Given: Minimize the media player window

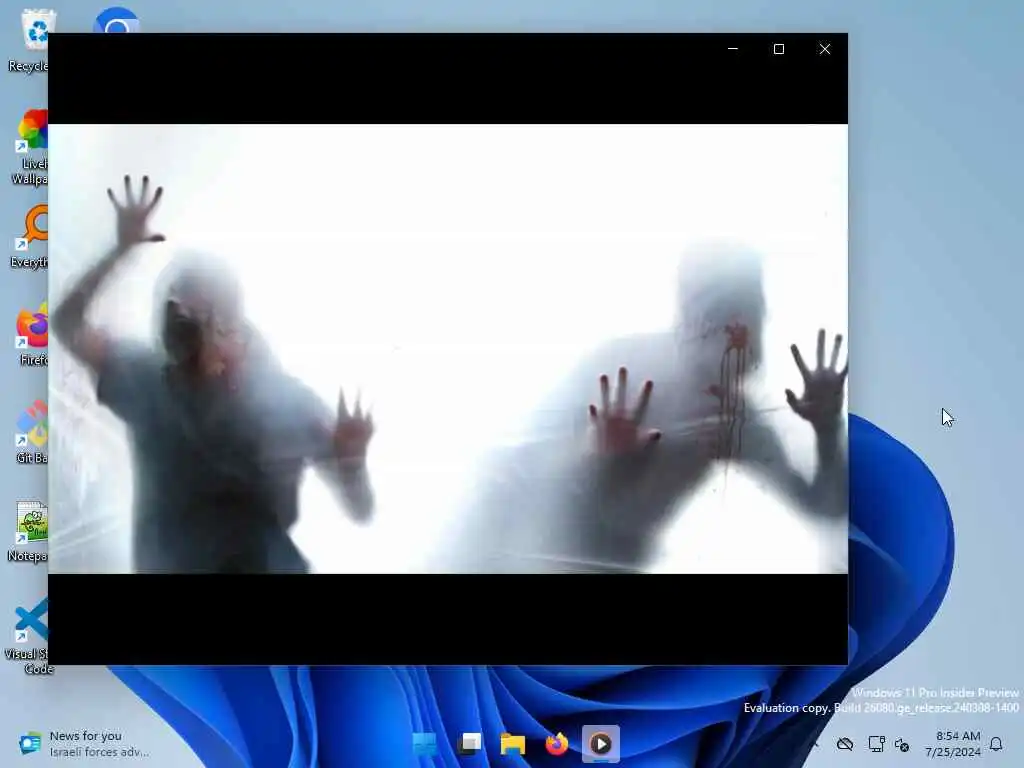Looking at the screenshot, I should pos(733,49).
